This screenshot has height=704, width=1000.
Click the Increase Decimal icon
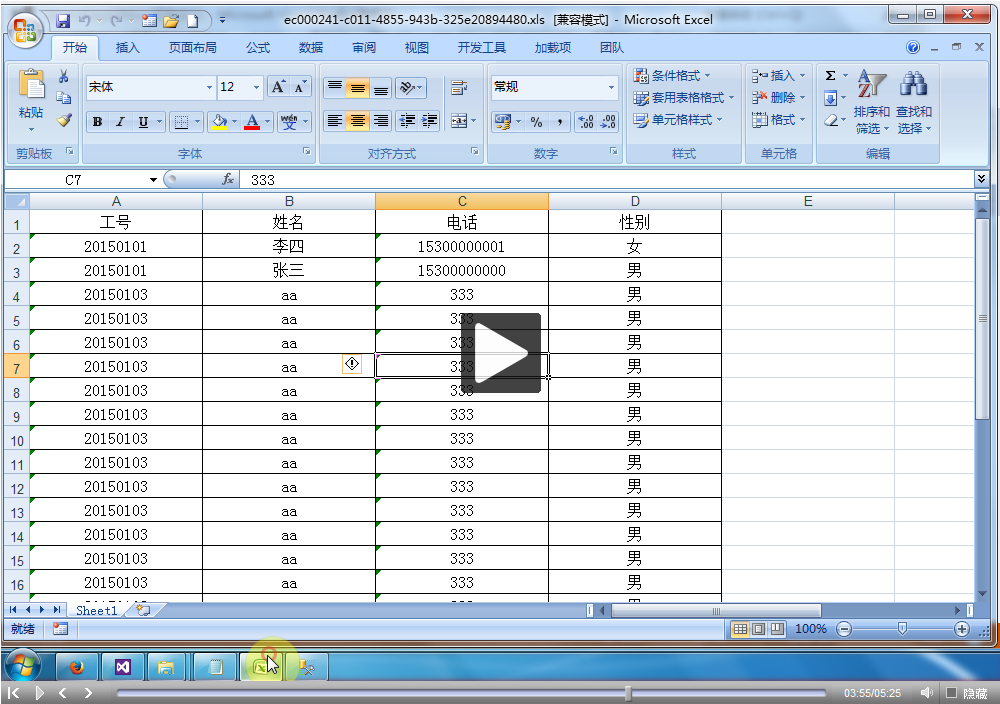click(x=586, y=121)
